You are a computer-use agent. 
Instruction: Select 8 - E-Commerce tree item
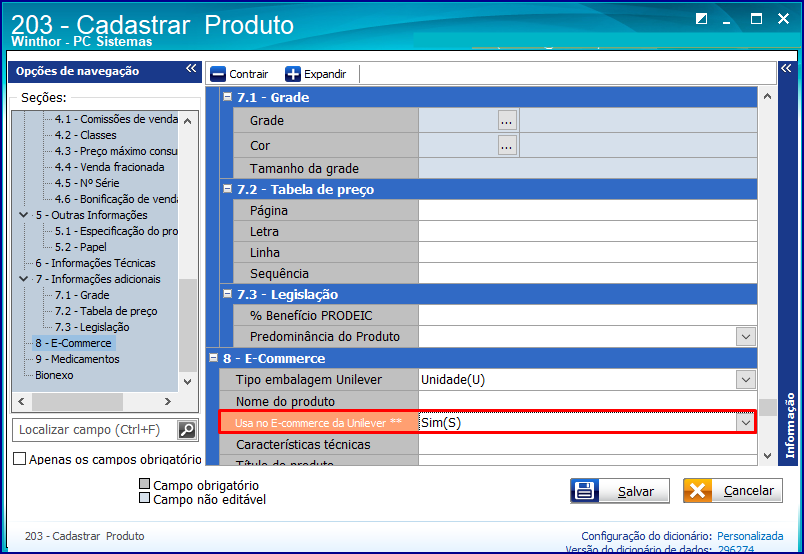click(73, 343)
